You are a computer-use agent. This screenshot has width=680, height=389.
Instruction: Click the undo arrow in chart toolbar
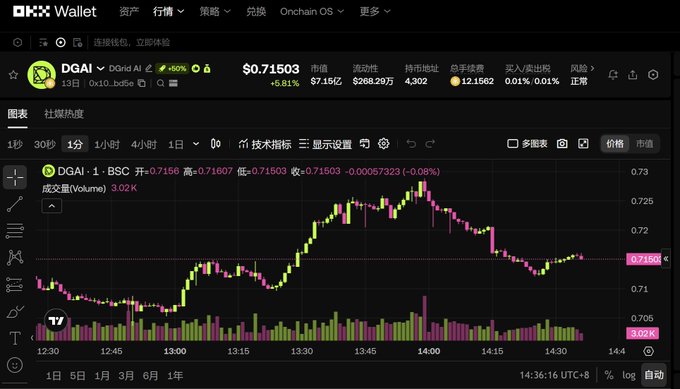(411, 144)
